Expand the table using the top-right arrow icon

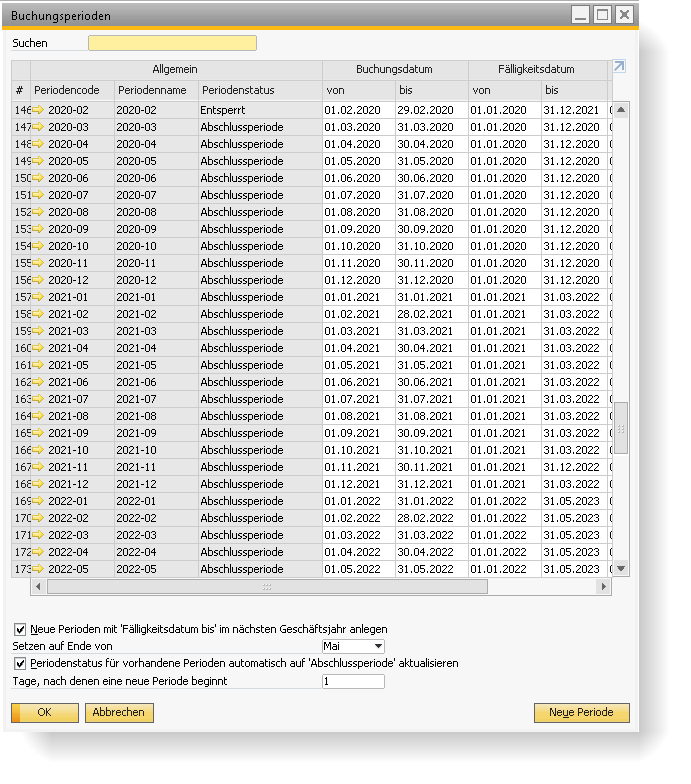click(x=619, y=67)
